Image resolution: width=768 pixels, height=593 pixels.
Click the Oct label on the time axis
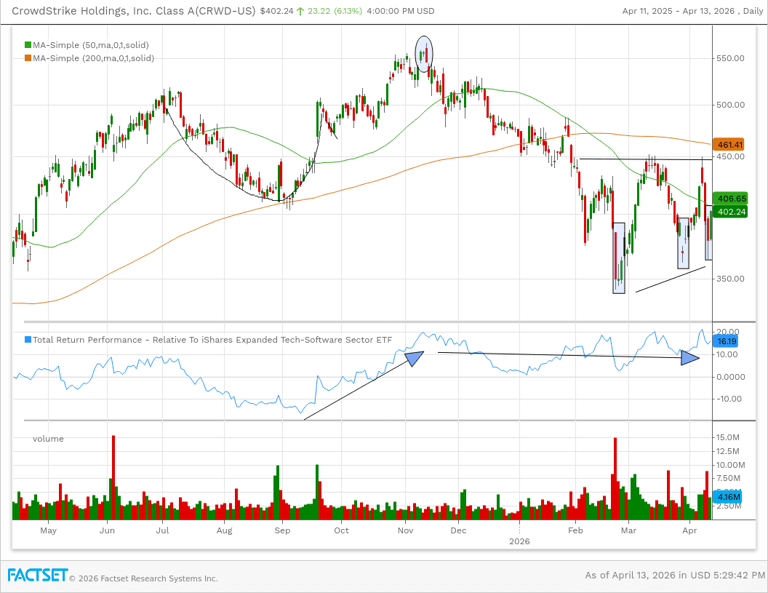342,531
